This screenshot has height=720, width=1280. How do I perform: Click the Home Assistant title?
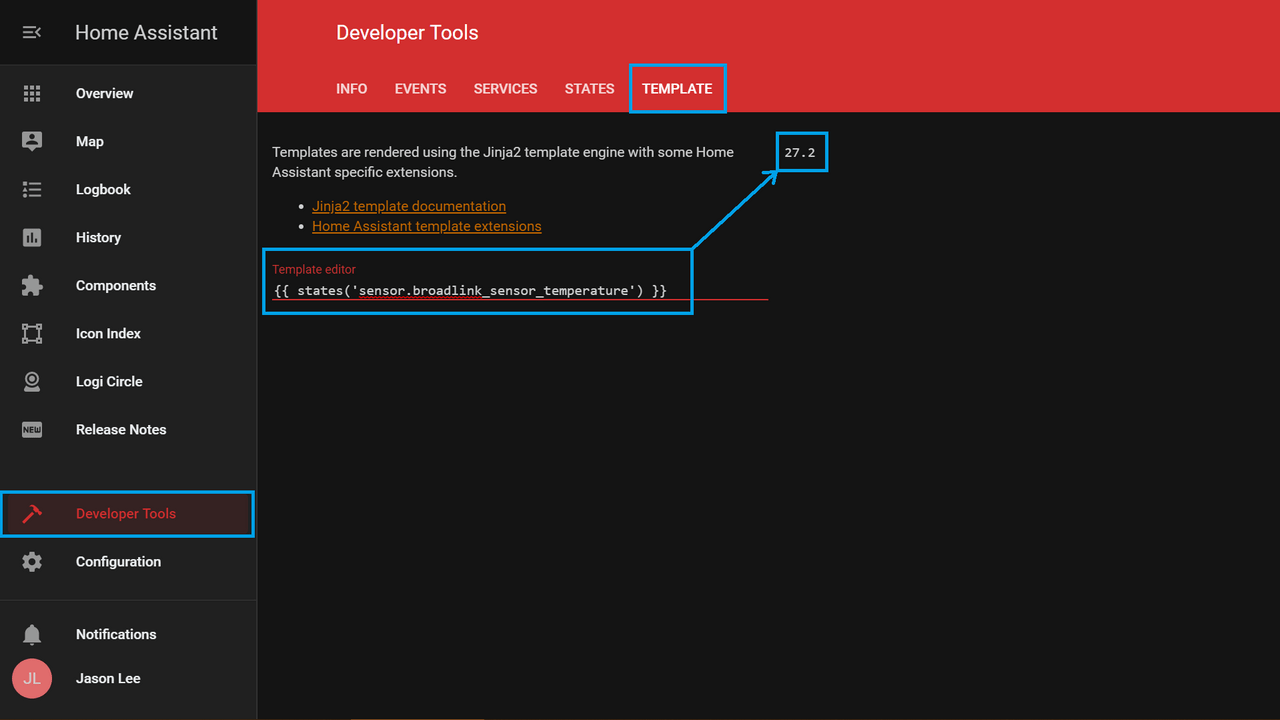[146, 33]
